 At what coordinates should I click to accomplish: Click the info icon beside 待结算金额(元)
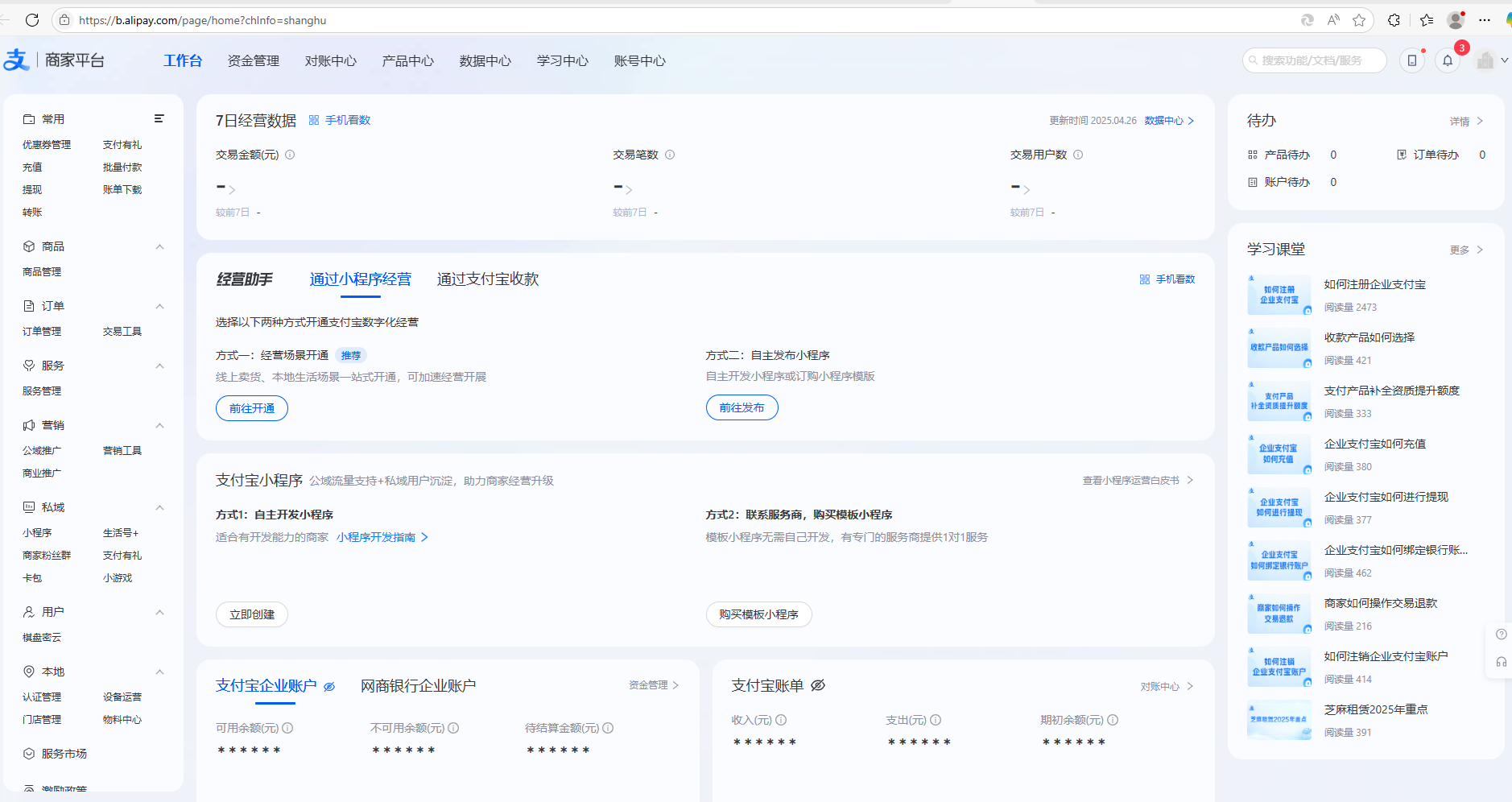click(x=608, y=728)
